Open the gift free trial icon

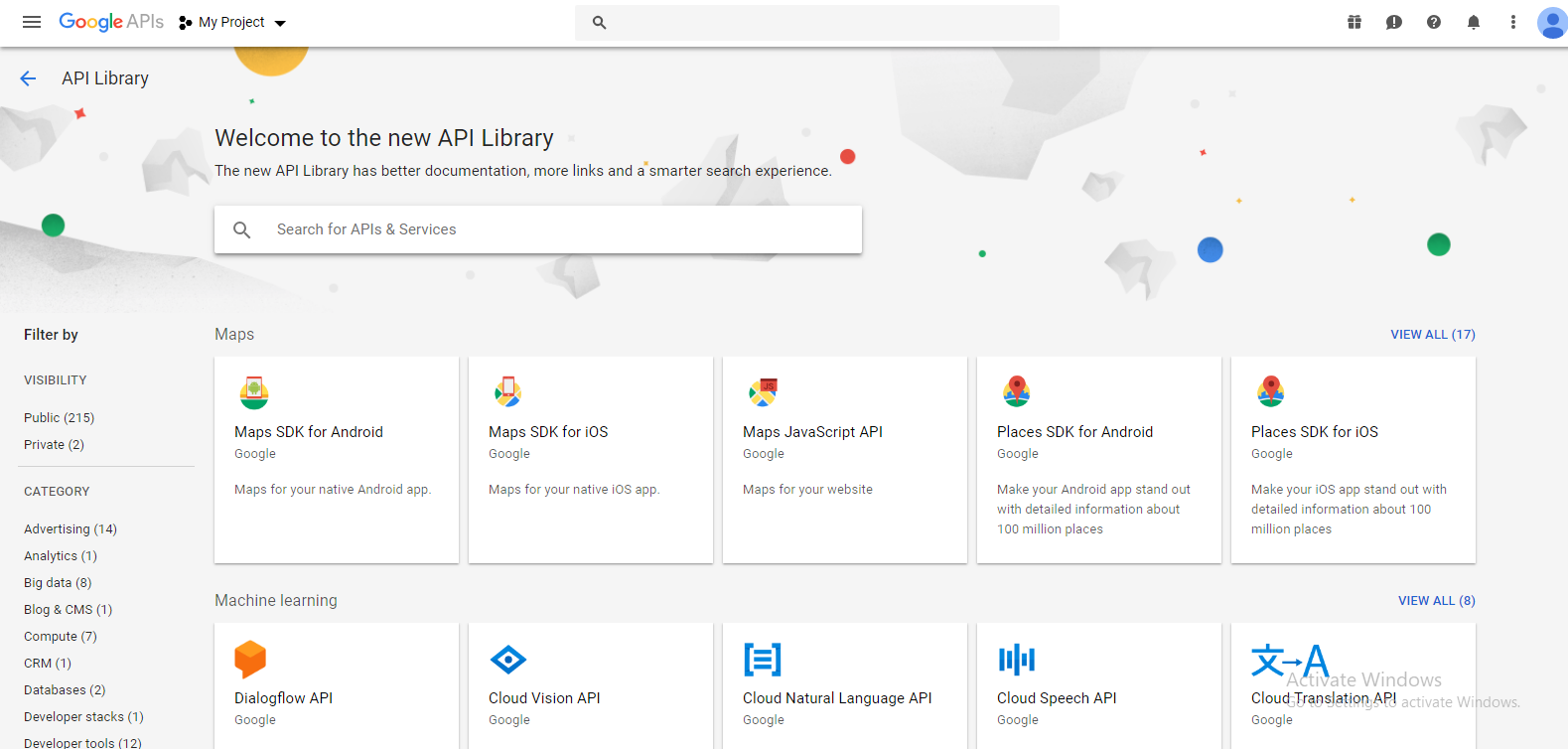coord(1354,22)
